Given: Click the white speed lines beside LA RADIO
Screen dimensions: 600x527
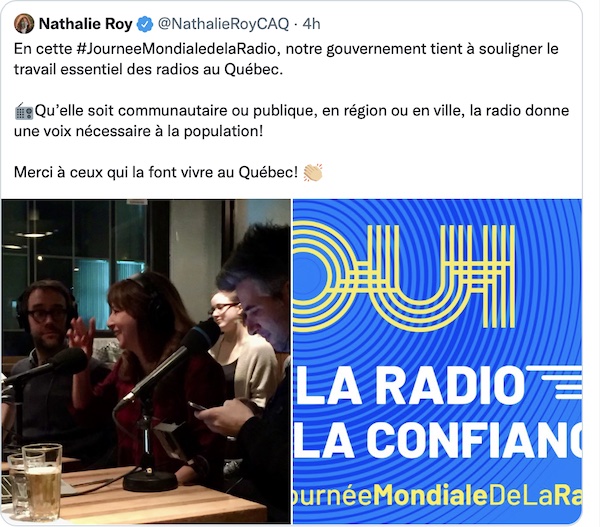Looking at the screenshot, I should coord(554,382).
